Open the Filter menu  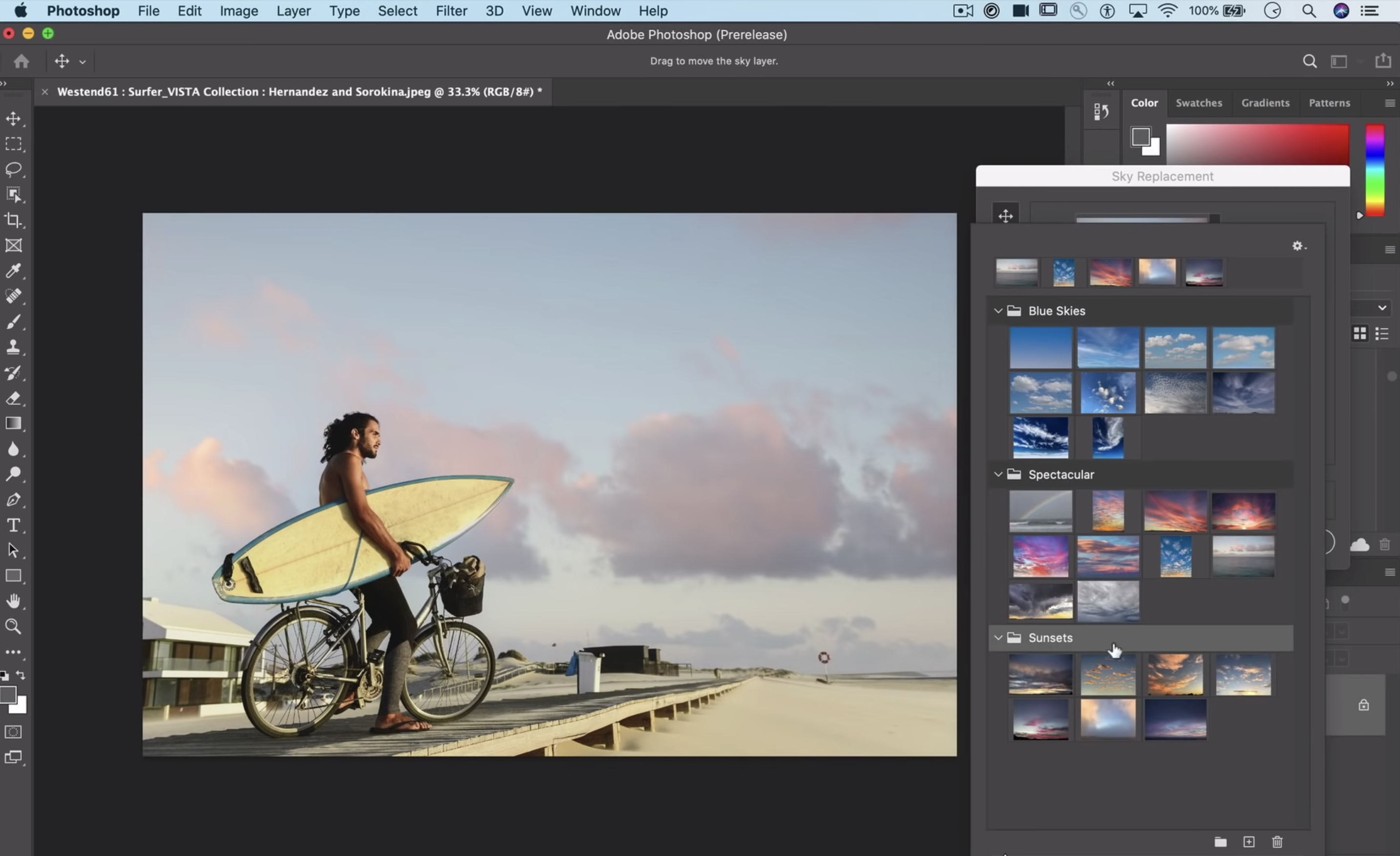451,11
